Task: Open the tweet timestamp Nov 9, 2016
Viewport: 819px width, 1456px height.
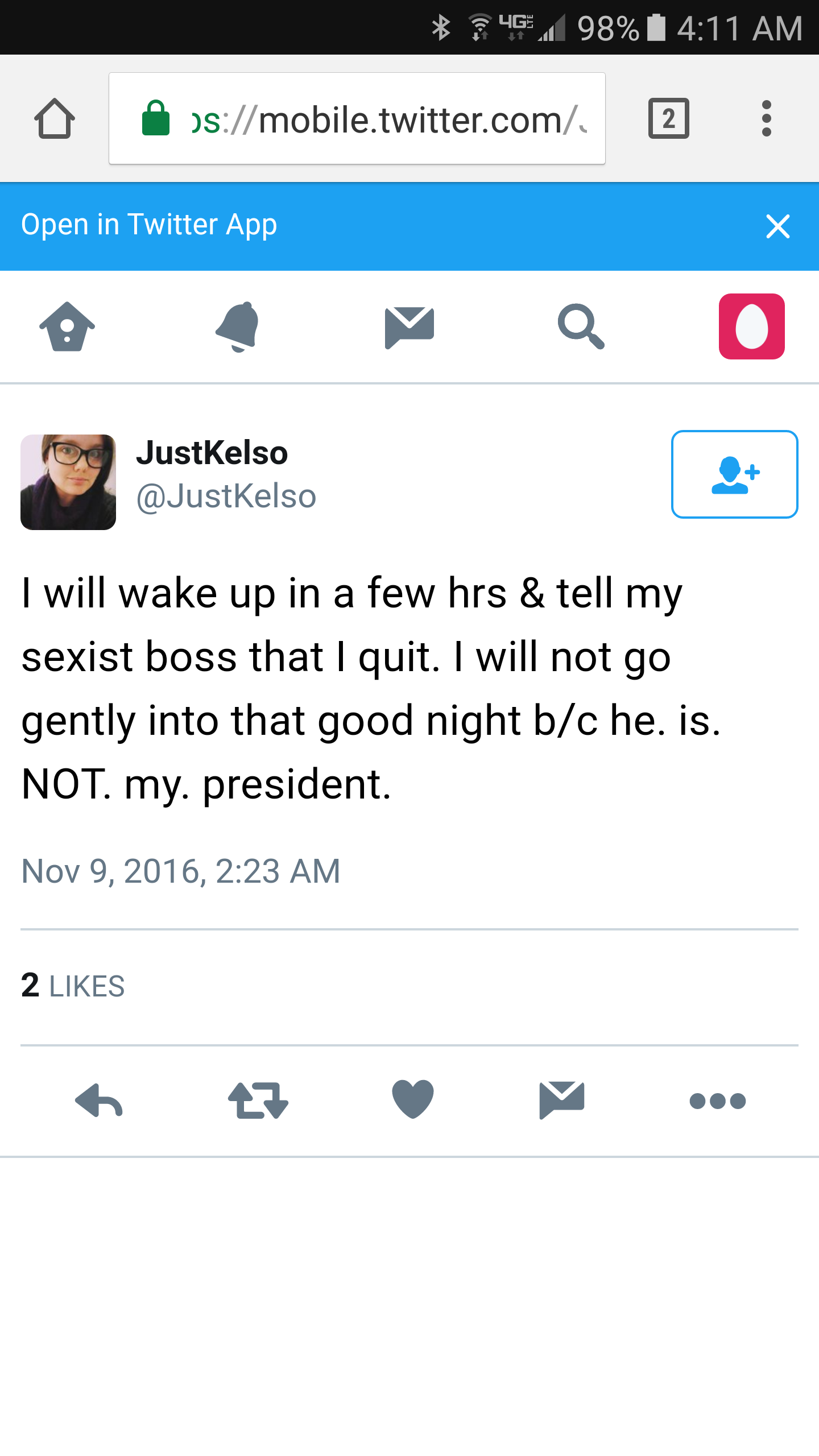Action: 181,871
